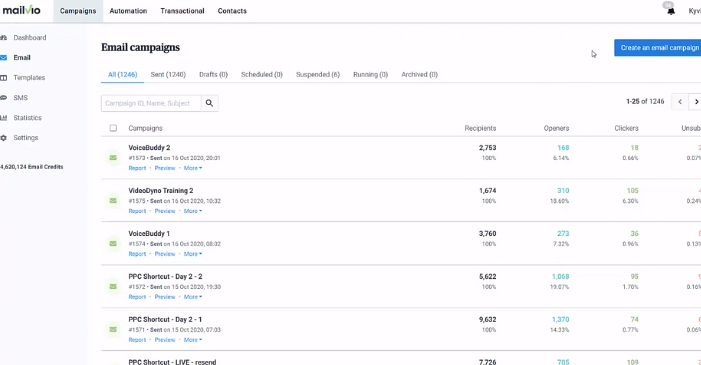Go to next page arrow
This screenshot has height=365, width=701.
pos(695,102)
